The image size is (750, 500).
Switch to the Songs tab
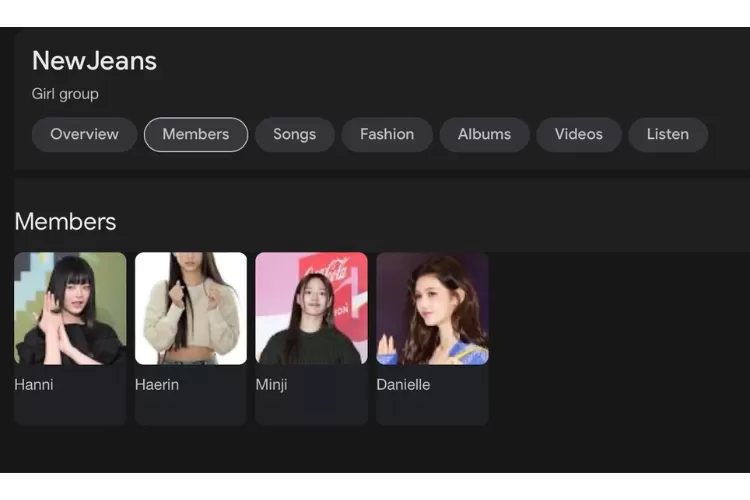point(295,134)
